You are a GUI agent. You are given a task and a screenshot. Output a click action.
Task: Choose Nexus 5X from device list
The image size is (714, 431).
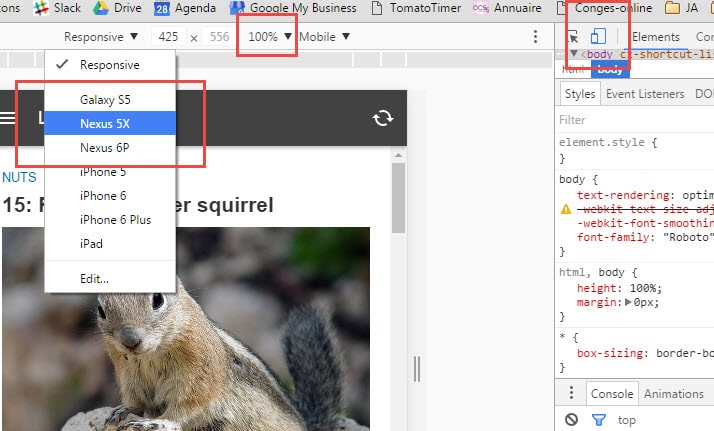click(110, 123)
